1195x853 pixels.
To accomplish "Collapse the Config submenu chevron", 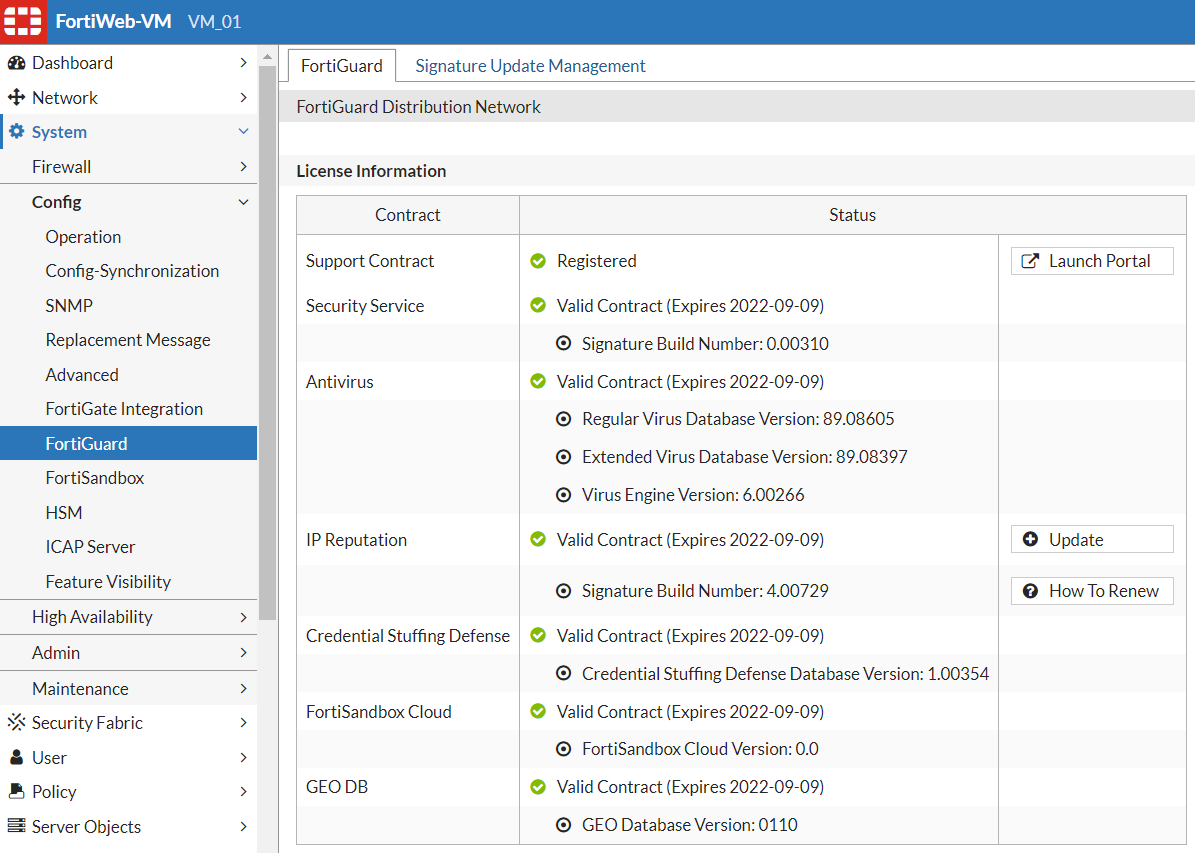I will (x=243, y=202).
